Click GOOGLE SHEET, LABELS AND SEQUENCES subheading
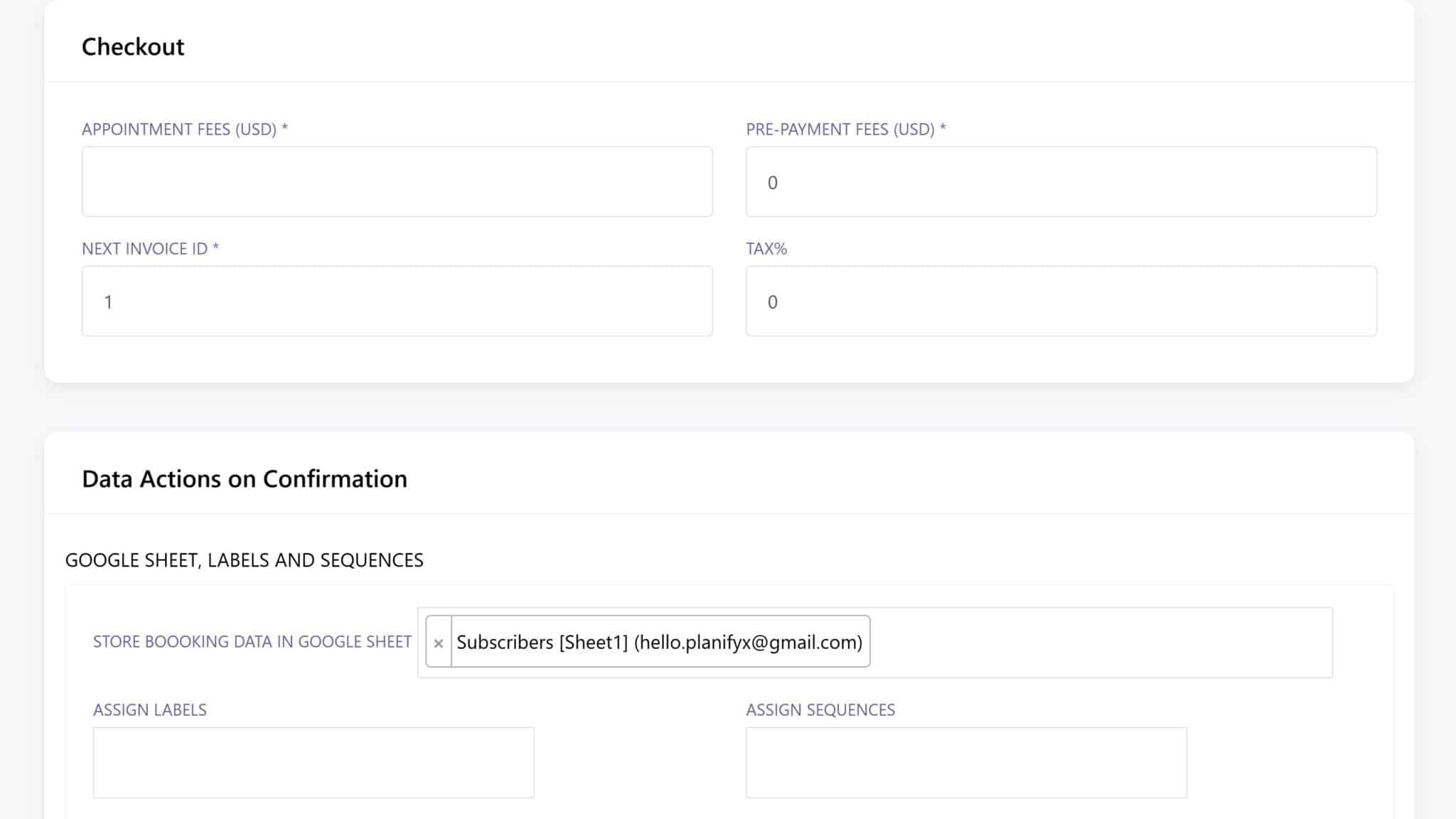 [244, 560]
